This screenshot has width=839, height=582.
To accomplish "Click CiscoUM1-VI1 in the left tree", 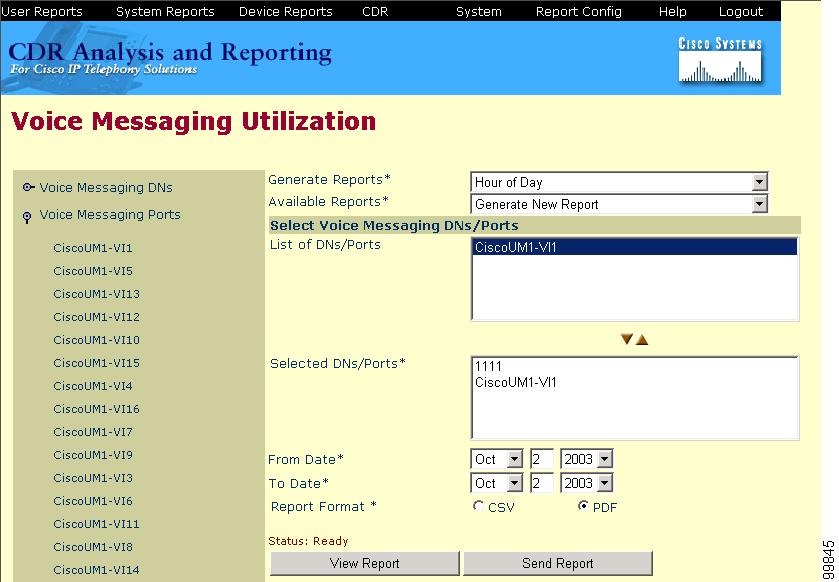I will pyautogui.click(x=93, y=248).
